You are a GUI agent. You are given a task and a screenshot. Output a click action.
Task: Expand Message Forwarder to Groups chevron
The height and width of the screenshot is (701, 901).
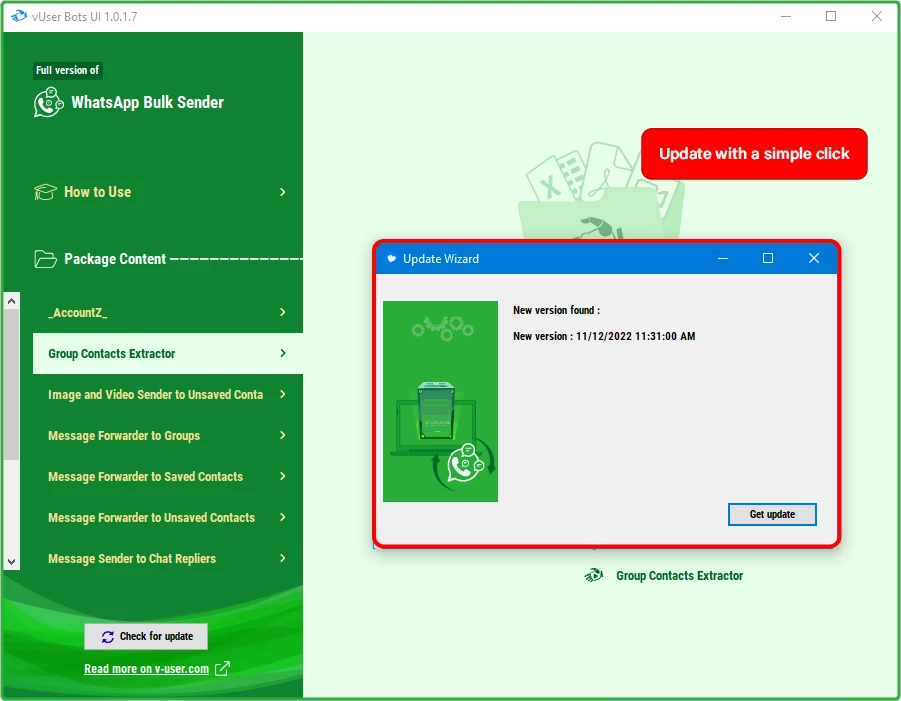tap(283, 435)
